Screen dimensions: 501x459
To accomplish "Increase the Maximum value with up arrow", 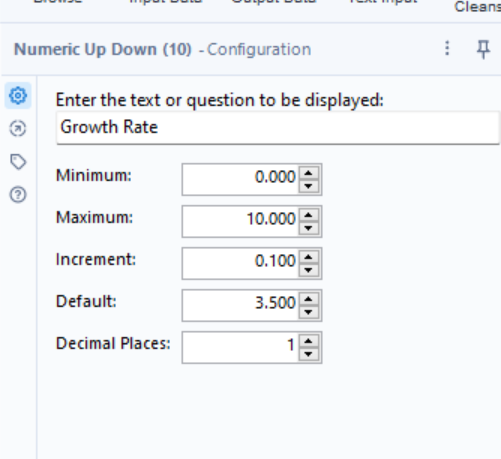I will point(309,215).
